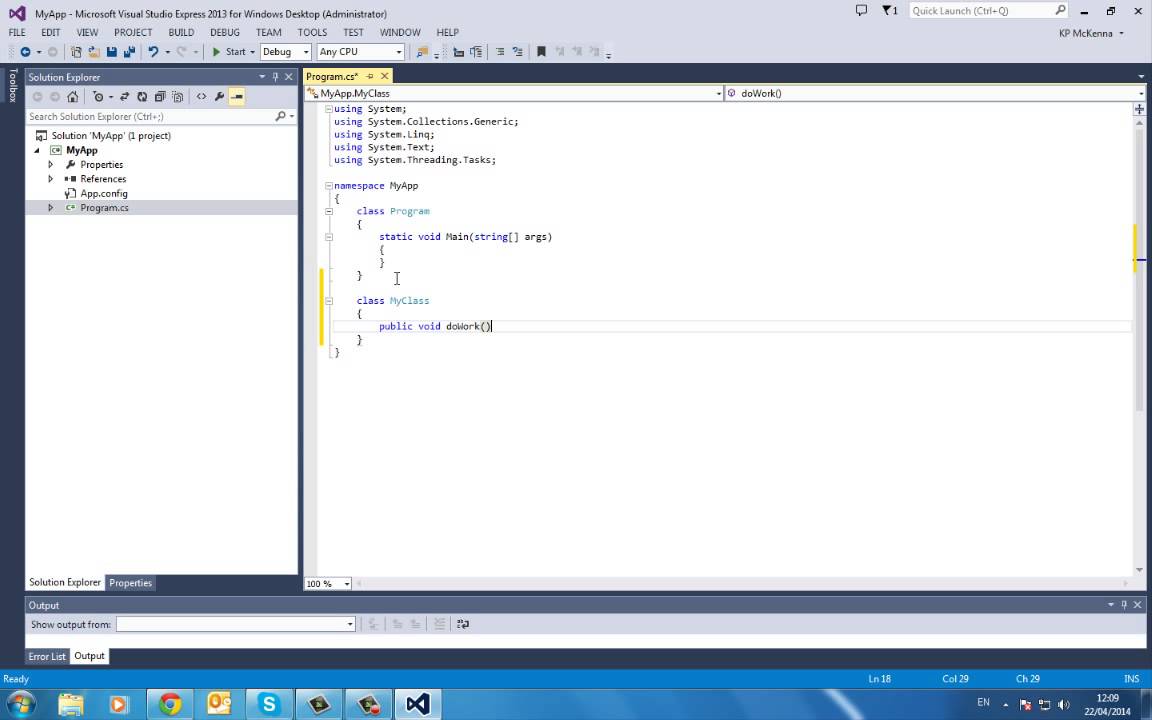
Task: Open the Solution Explorer search options dropdown
Action: (292, 116)
